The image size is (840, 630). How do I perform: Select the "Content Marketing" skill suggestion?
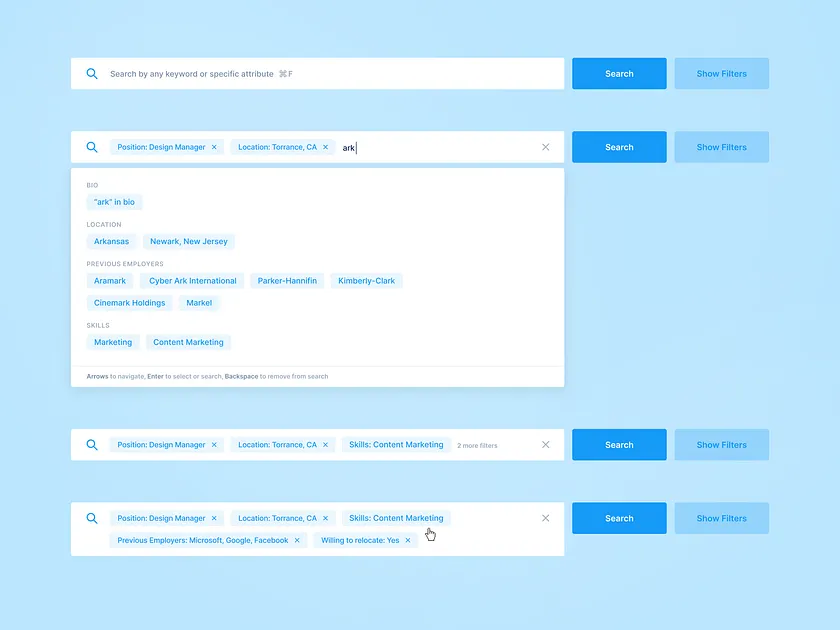coord(188,341)
